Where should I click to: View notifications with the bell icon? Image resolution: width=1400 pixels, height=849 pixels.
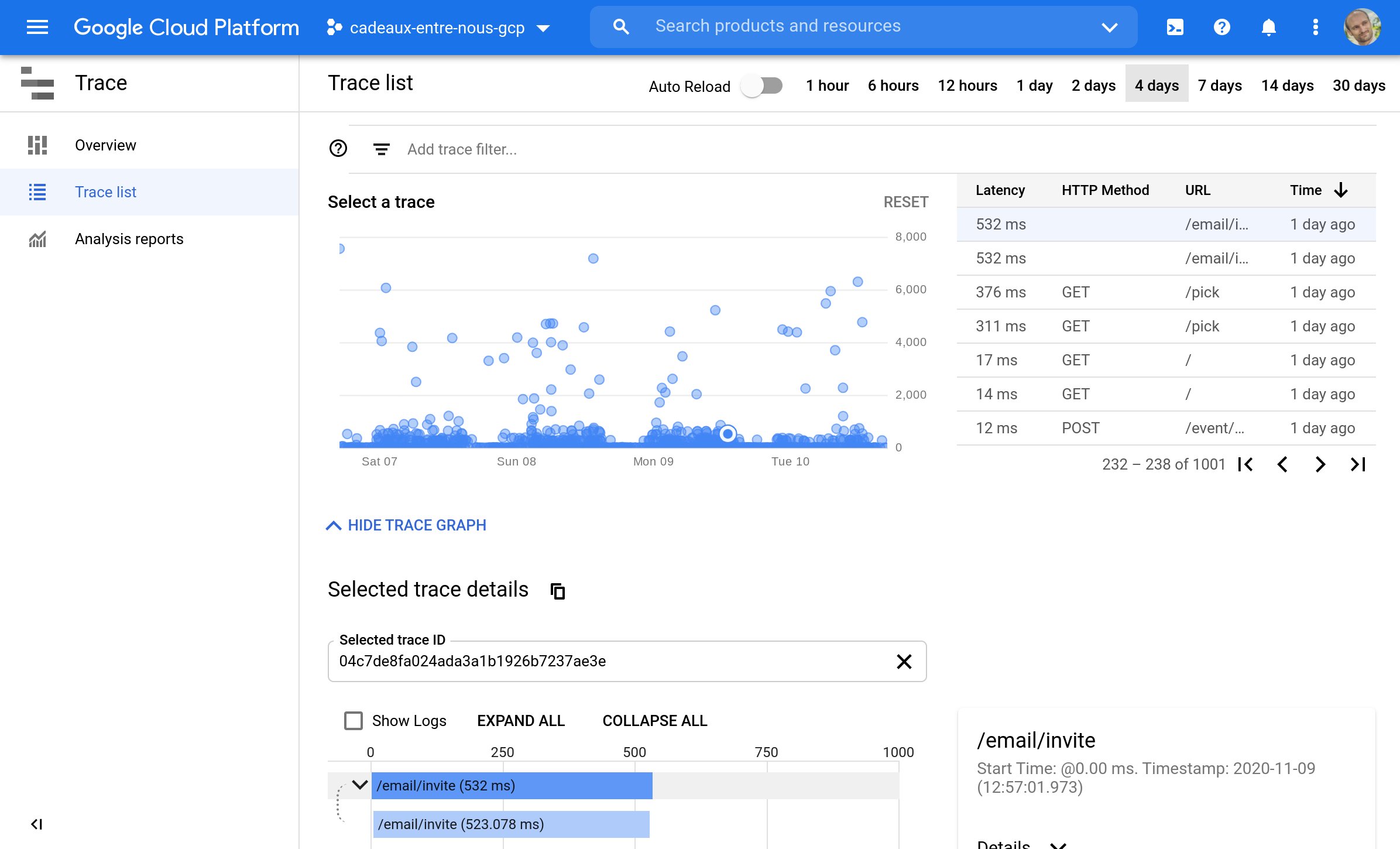pyautogui.click(x=1268, y=27)
